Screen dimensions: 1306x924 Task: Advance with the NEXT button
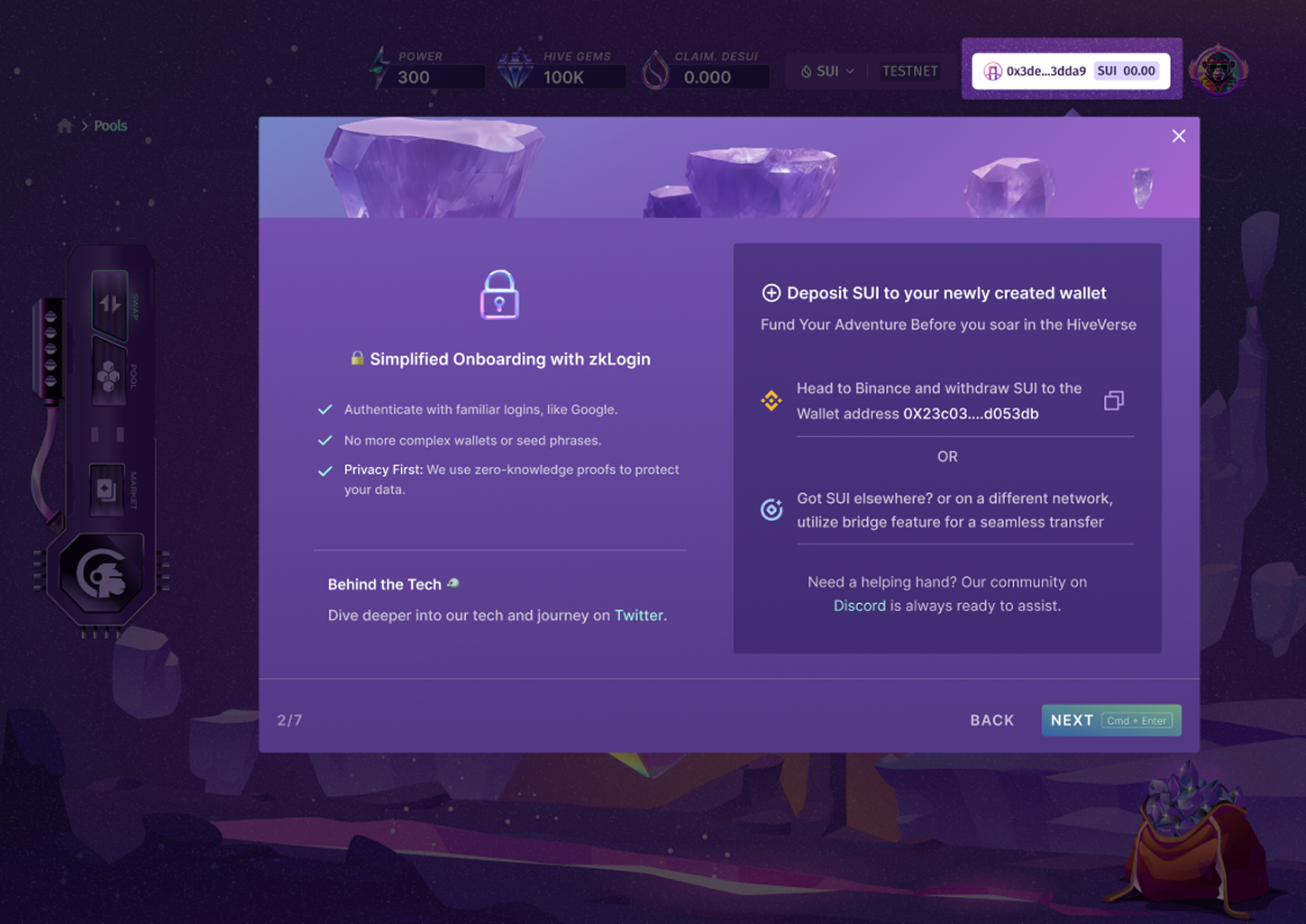(x=1111, y=720)
